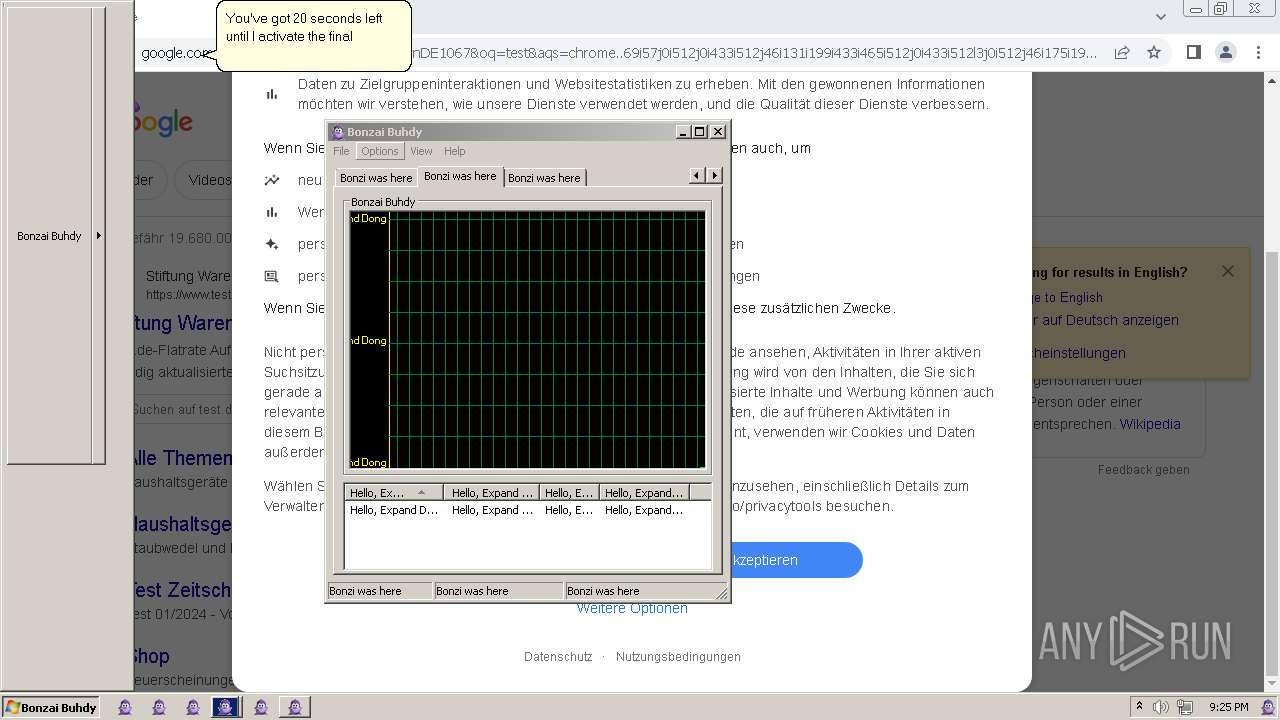Open the Datenschutz link
Screen dimensions: 1280x720
coord(558,657)
